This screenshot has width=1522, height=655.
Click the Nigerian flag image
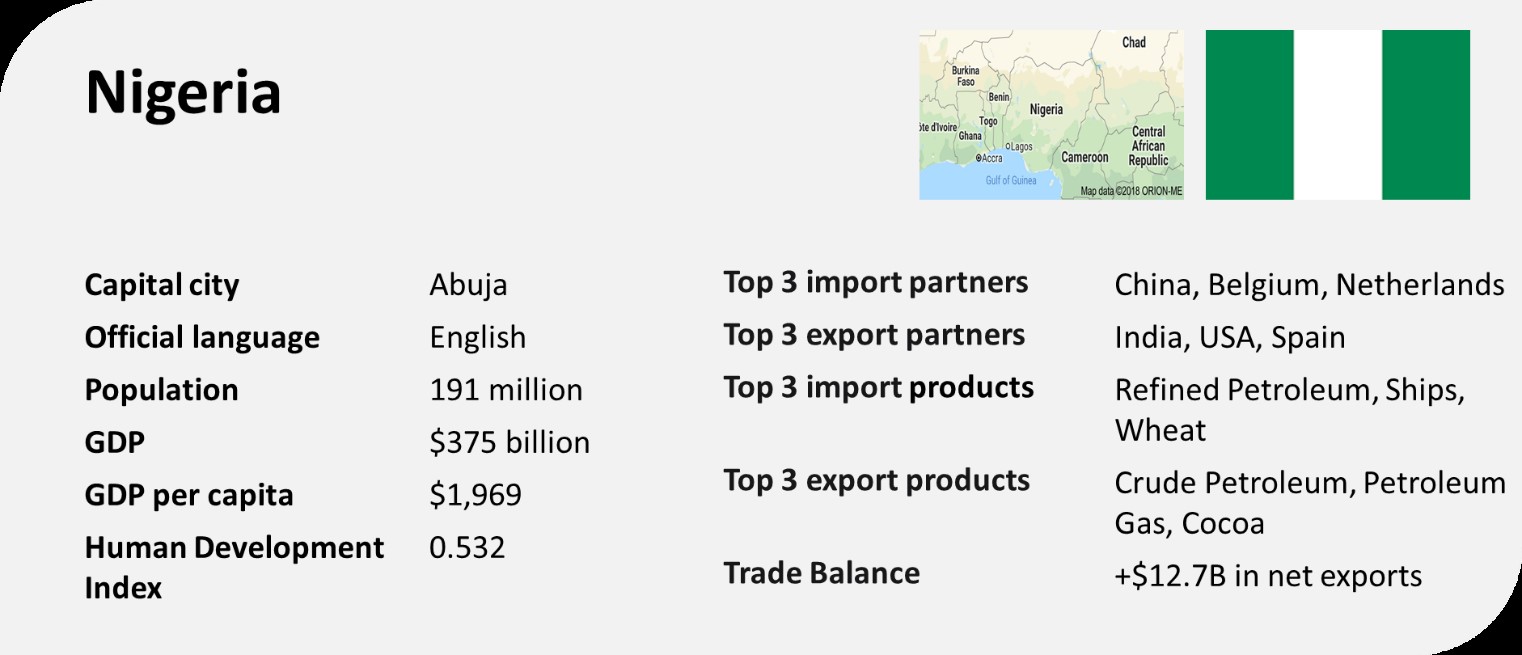(1338, 115)
